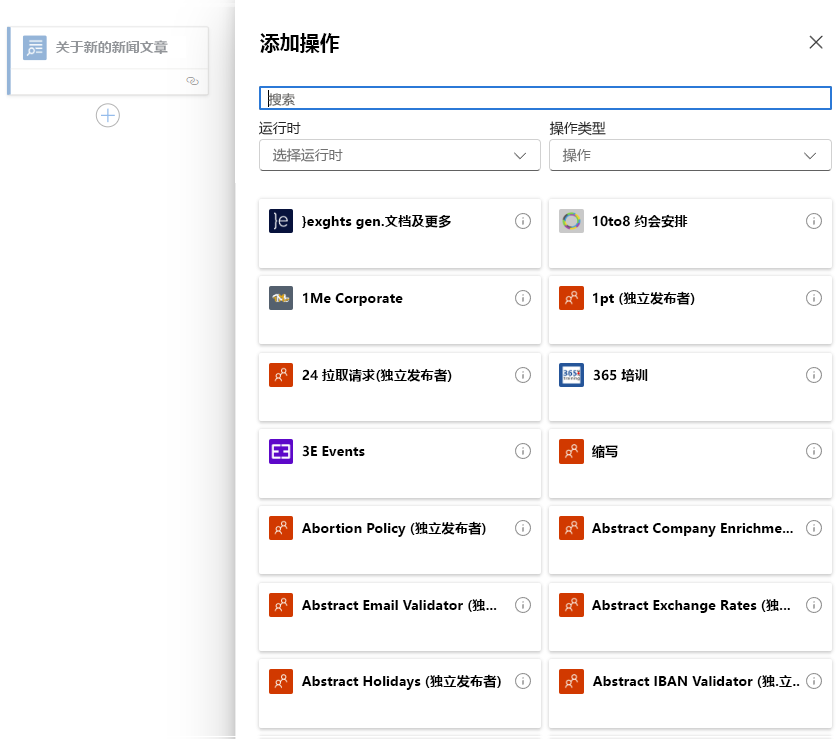This screenshot has height=740, width=840.
Task: Choose the 1pt (独立发布者) connector name
Action: point(643,298)
